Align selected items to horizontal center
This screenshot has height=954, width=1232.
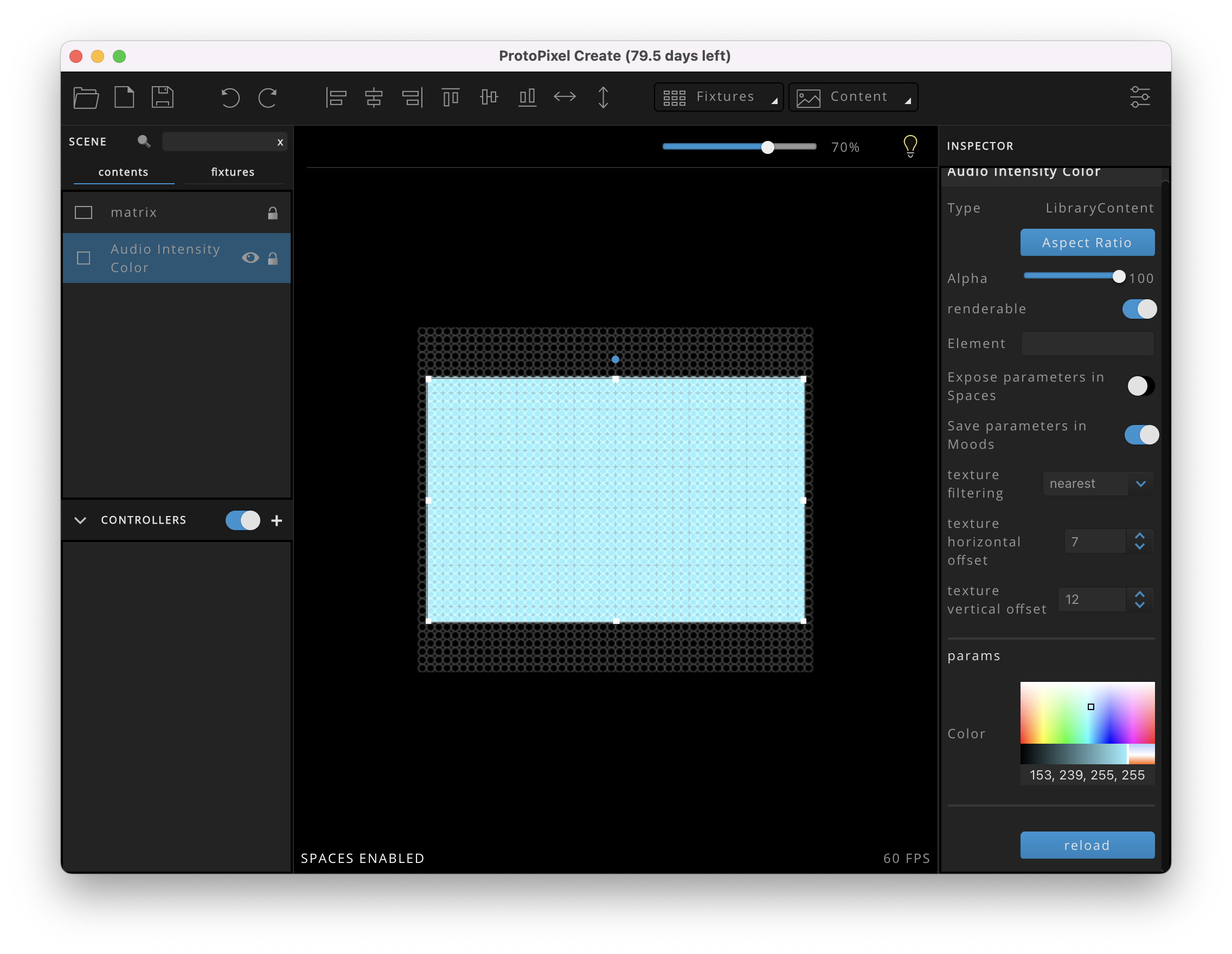point(374,97)
